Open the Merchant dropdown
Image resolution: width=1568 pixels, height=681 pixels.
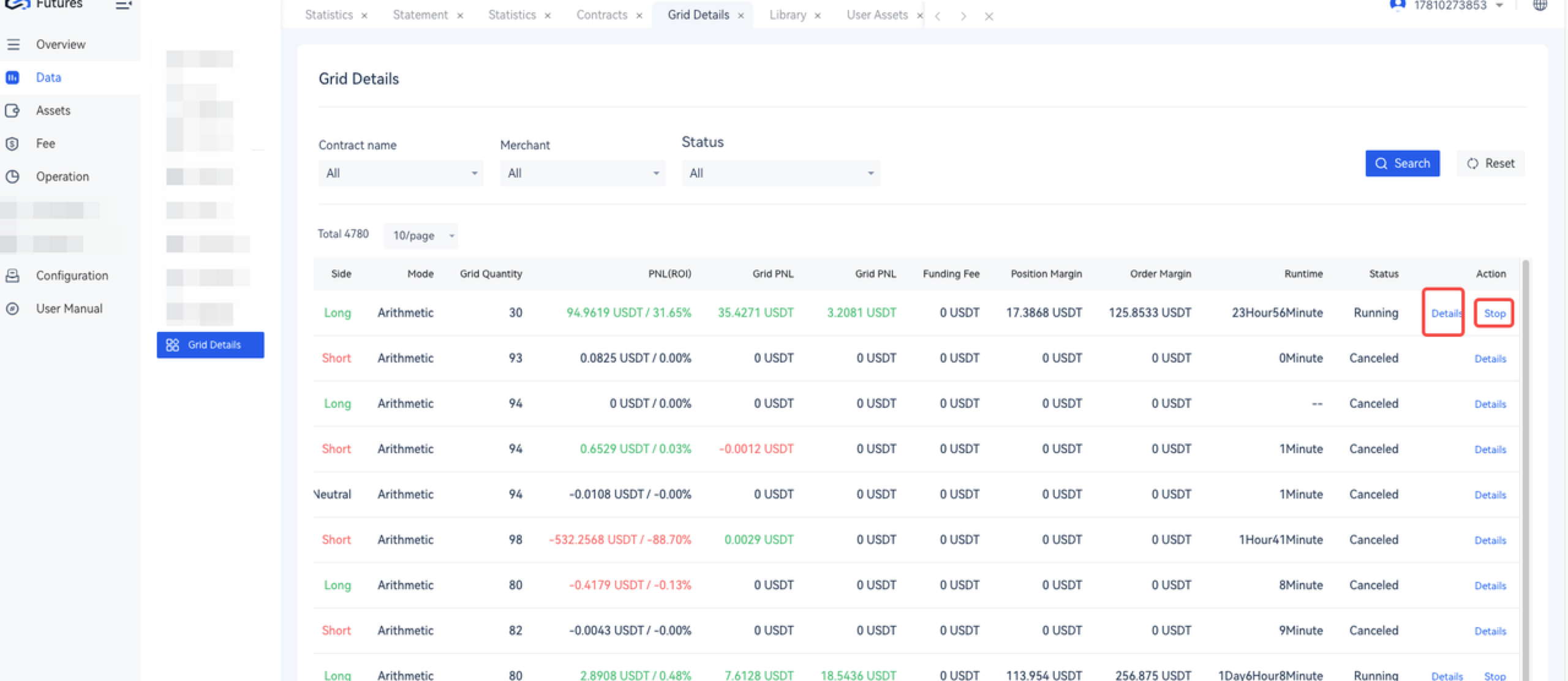pos(582,173)
